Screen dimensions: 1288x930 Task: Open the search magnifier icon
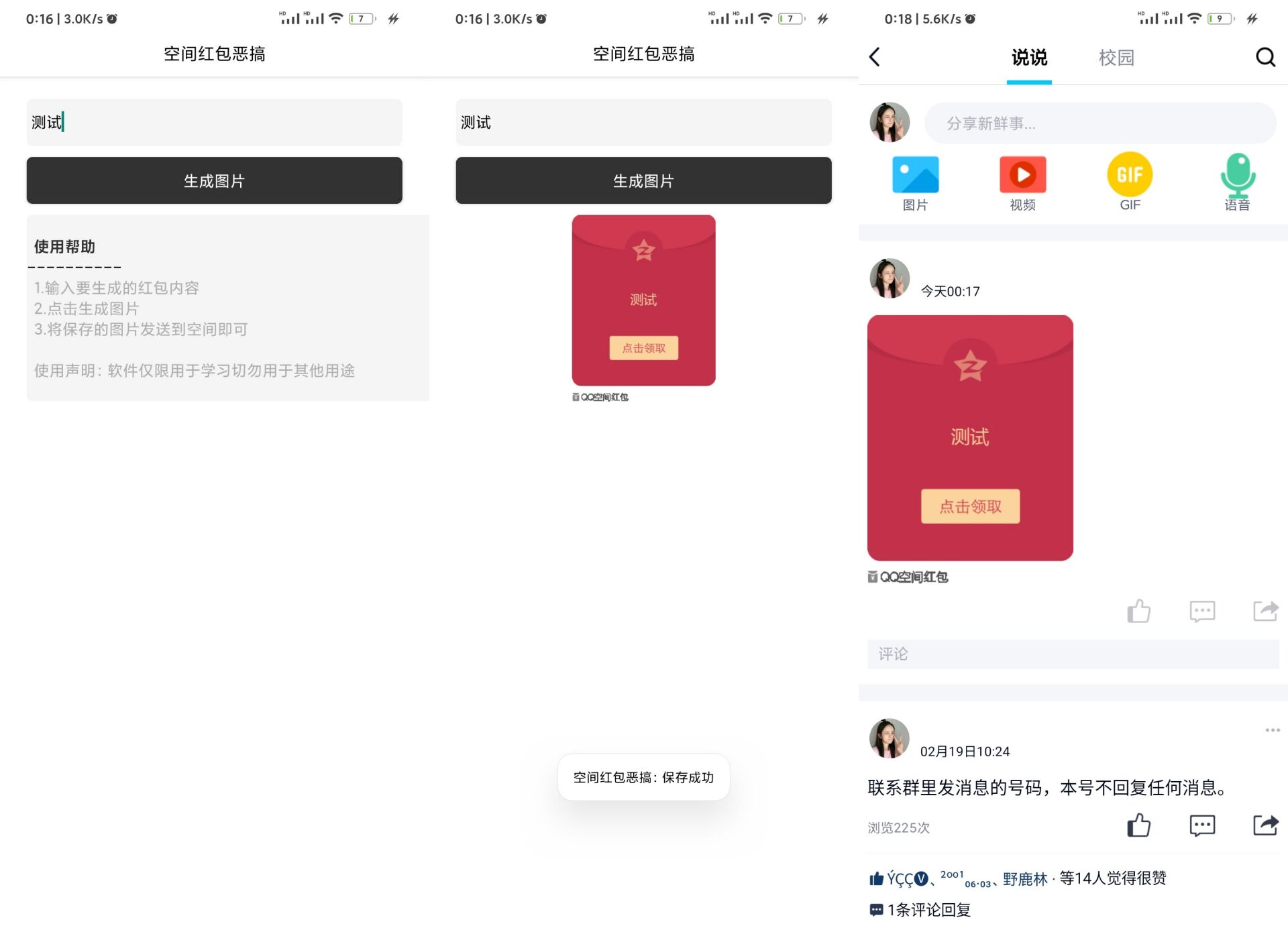point(1265,57)
